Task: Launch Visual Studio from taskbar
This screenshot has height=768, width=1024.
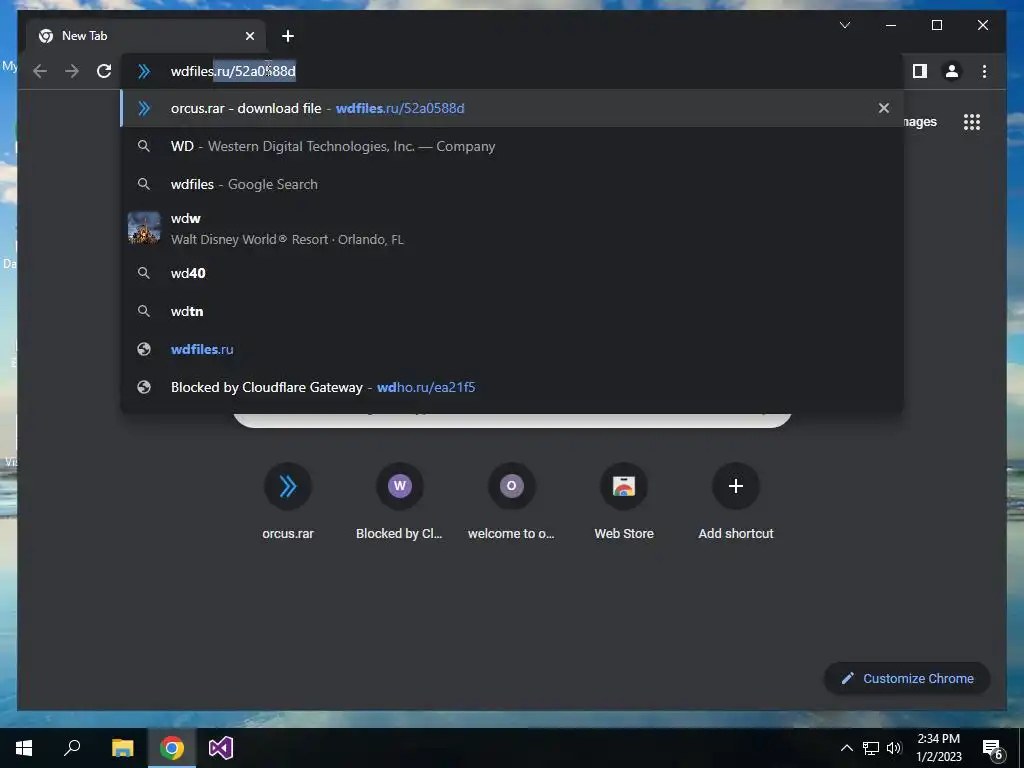Action: tap(221, 748)
